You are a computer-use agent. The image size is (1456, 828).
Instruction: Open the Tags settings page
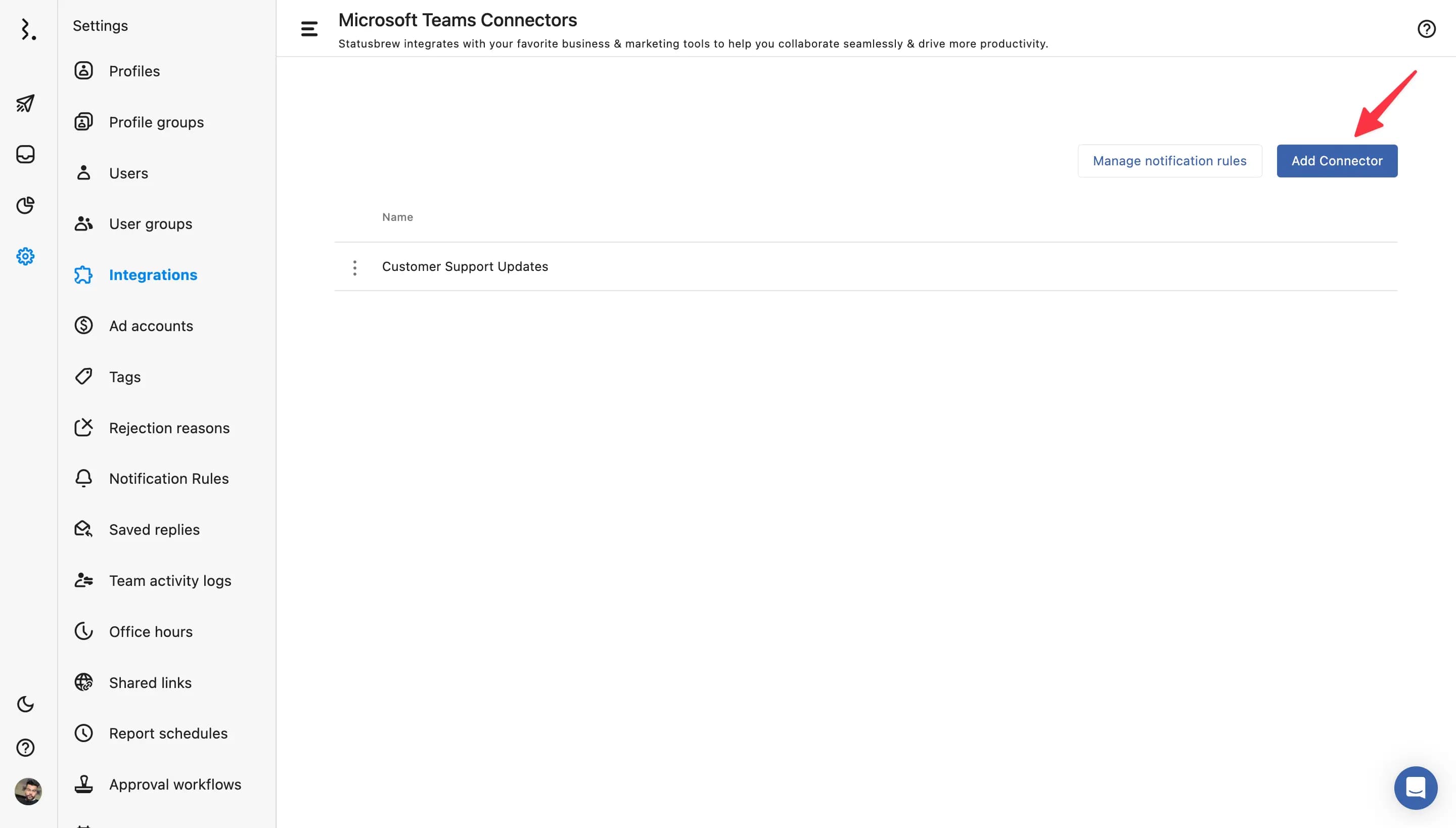point(124,377)
